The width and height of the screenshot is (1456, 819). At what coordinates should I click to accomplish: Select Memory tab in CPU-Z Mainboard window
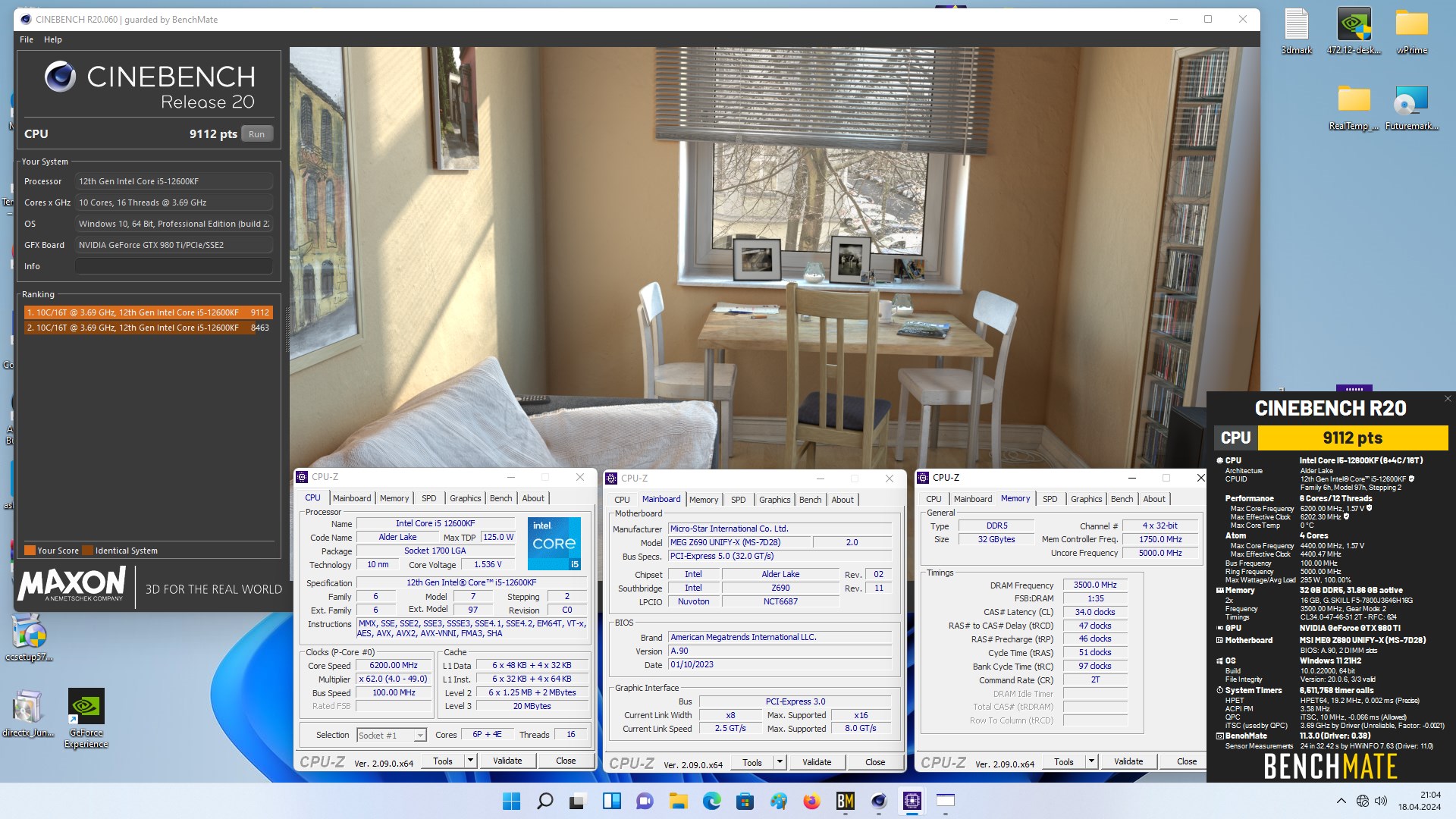pyautogui.click(x=704, y=500)
